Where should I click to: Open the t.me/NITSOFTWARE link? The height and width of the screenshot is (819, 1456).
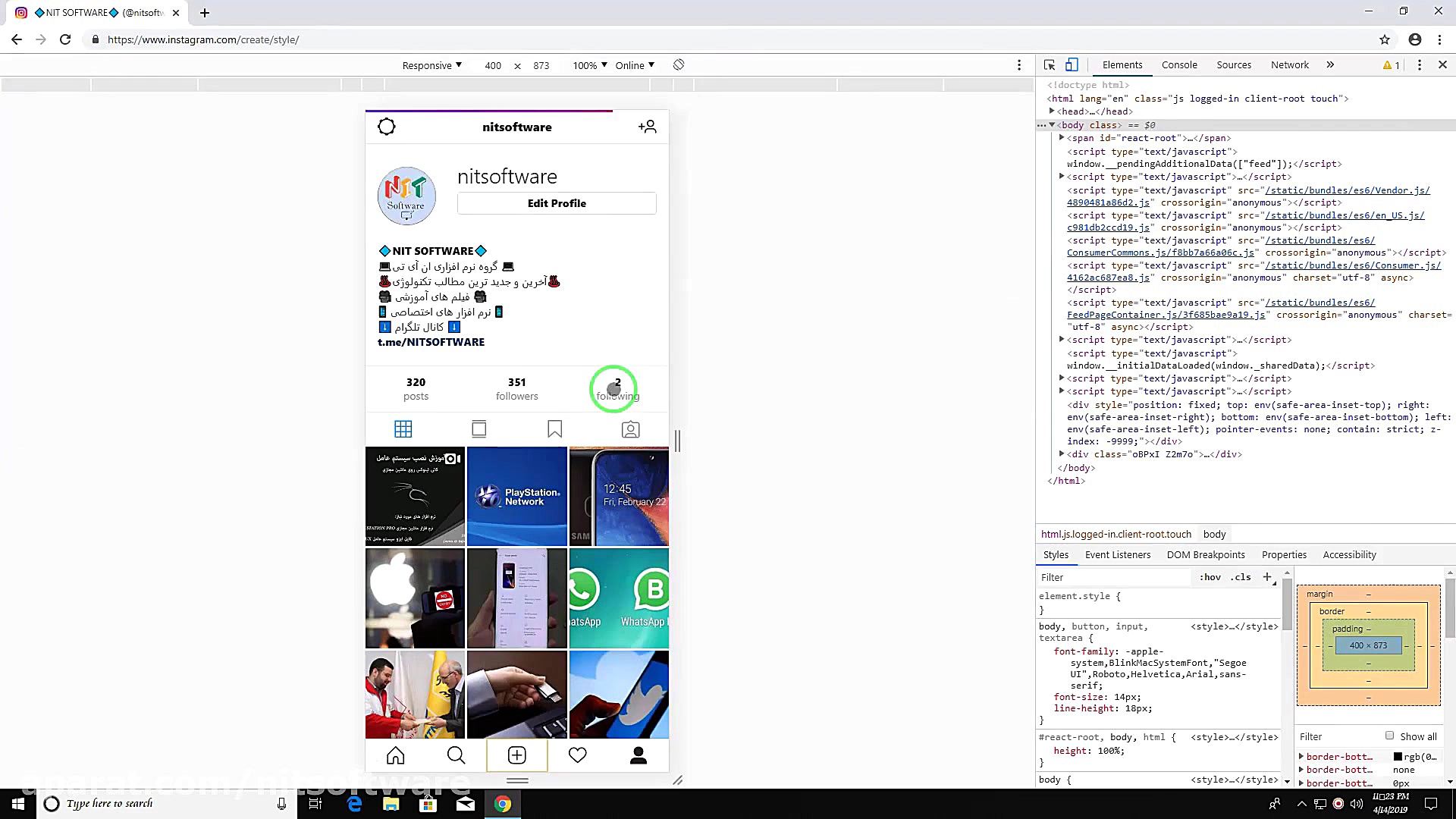pos(431,342)
